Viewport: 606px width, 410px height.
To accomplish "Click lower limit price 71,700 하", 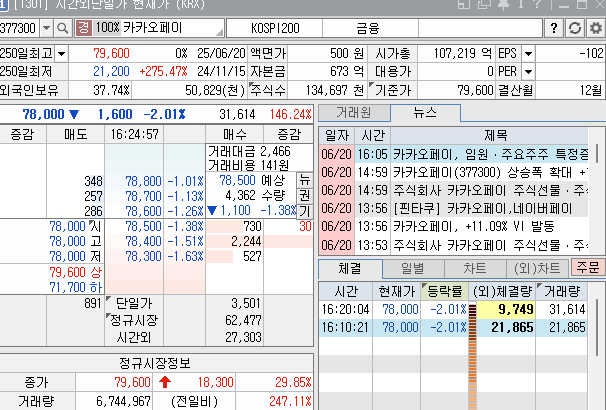I will coord(75,287).
